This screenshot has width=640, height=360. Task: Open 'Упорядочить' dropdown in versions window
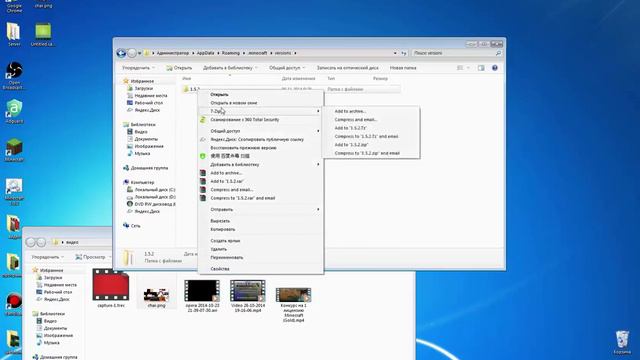(138, 68)
